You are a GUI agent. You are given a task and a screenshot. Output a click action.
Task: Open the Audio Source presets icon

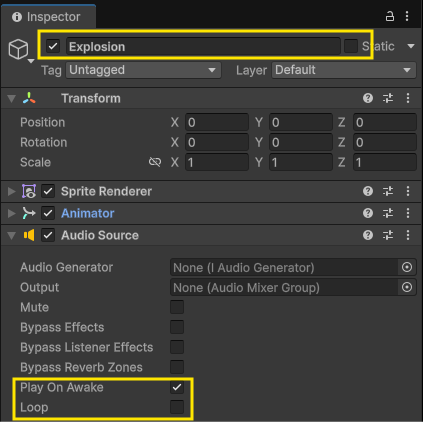click(388, 235)
